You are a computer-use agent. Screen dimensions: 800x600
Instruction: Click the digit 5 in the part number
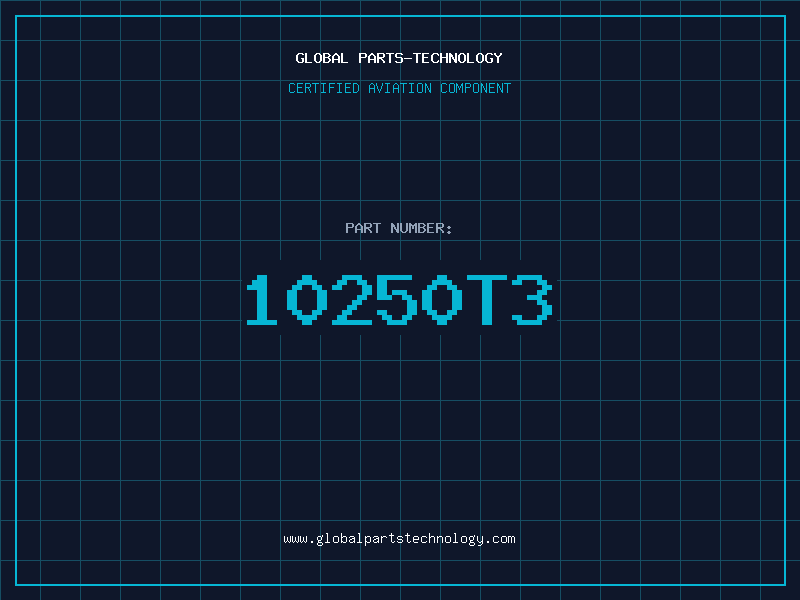tap(396, 299)
